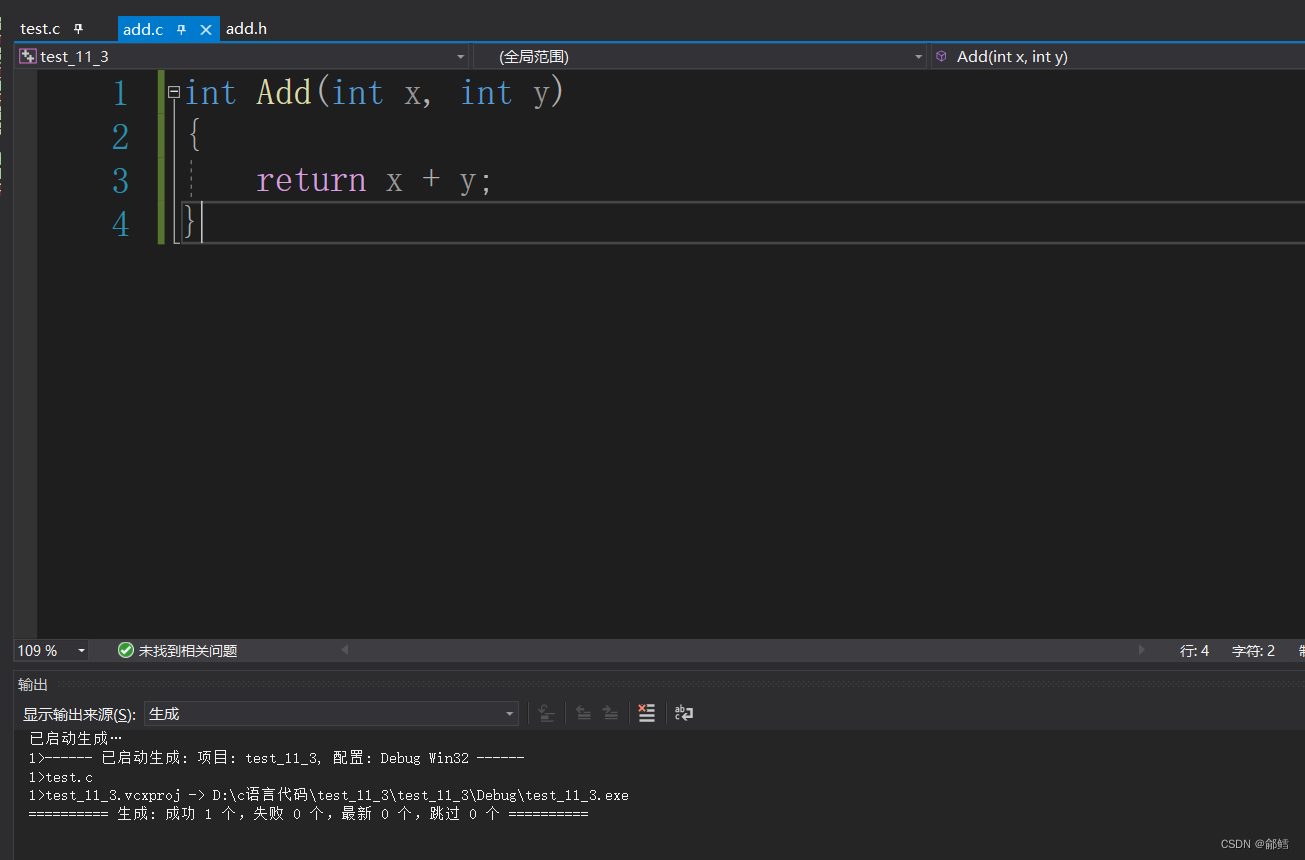1305x860 pixels.
Task: Toggle pin on the test.c tab
Action: click(79, 30)
